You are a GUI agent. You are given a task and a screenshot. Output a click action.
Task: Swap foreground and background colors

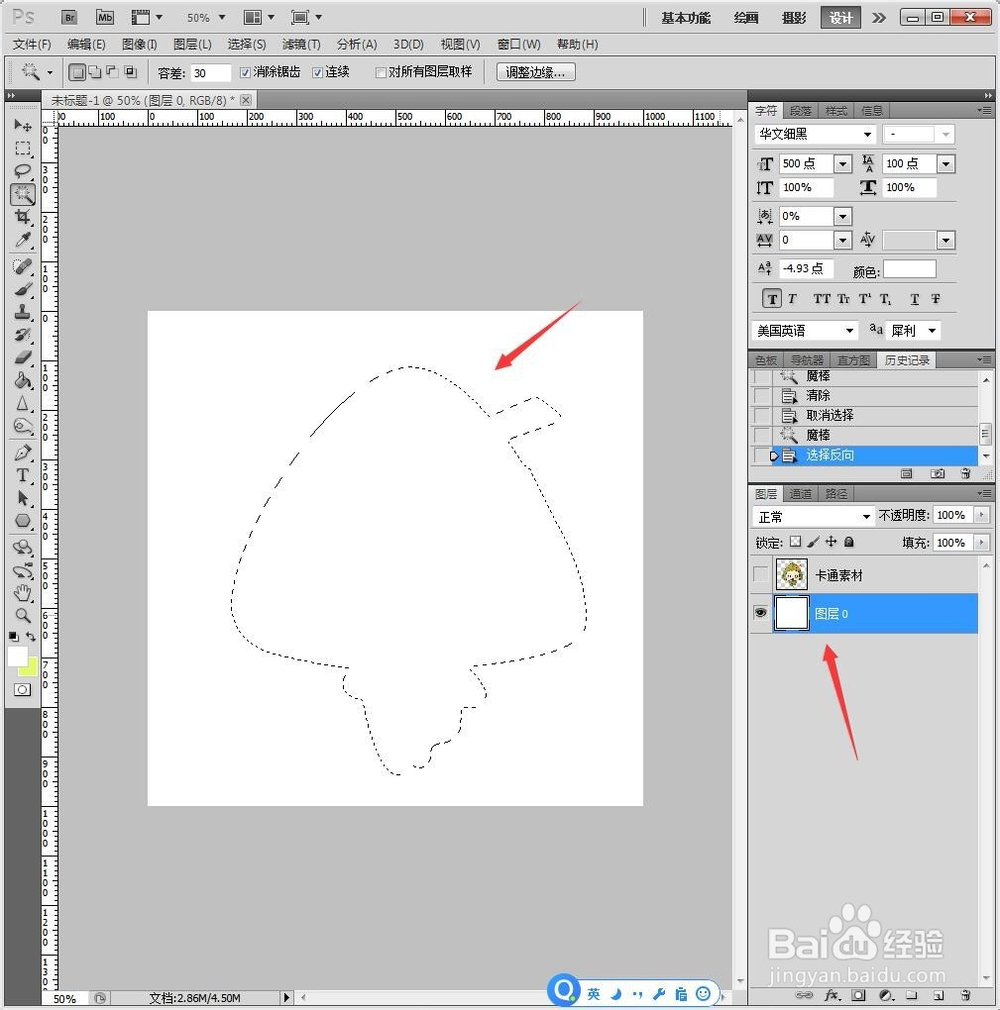click(x=30, y=636)
